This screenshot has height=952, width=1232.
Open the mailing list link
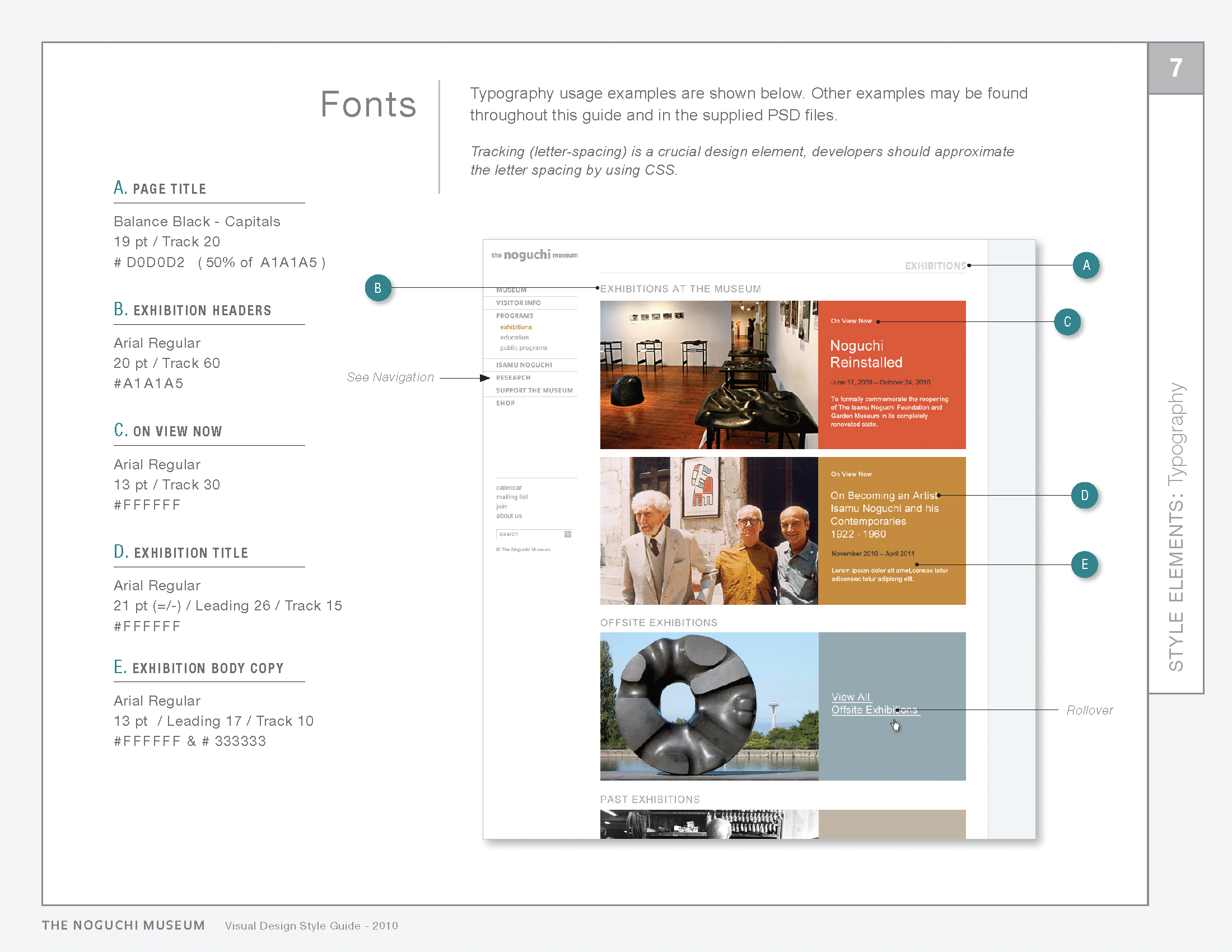pyautogui.click(x=512, y=497)
